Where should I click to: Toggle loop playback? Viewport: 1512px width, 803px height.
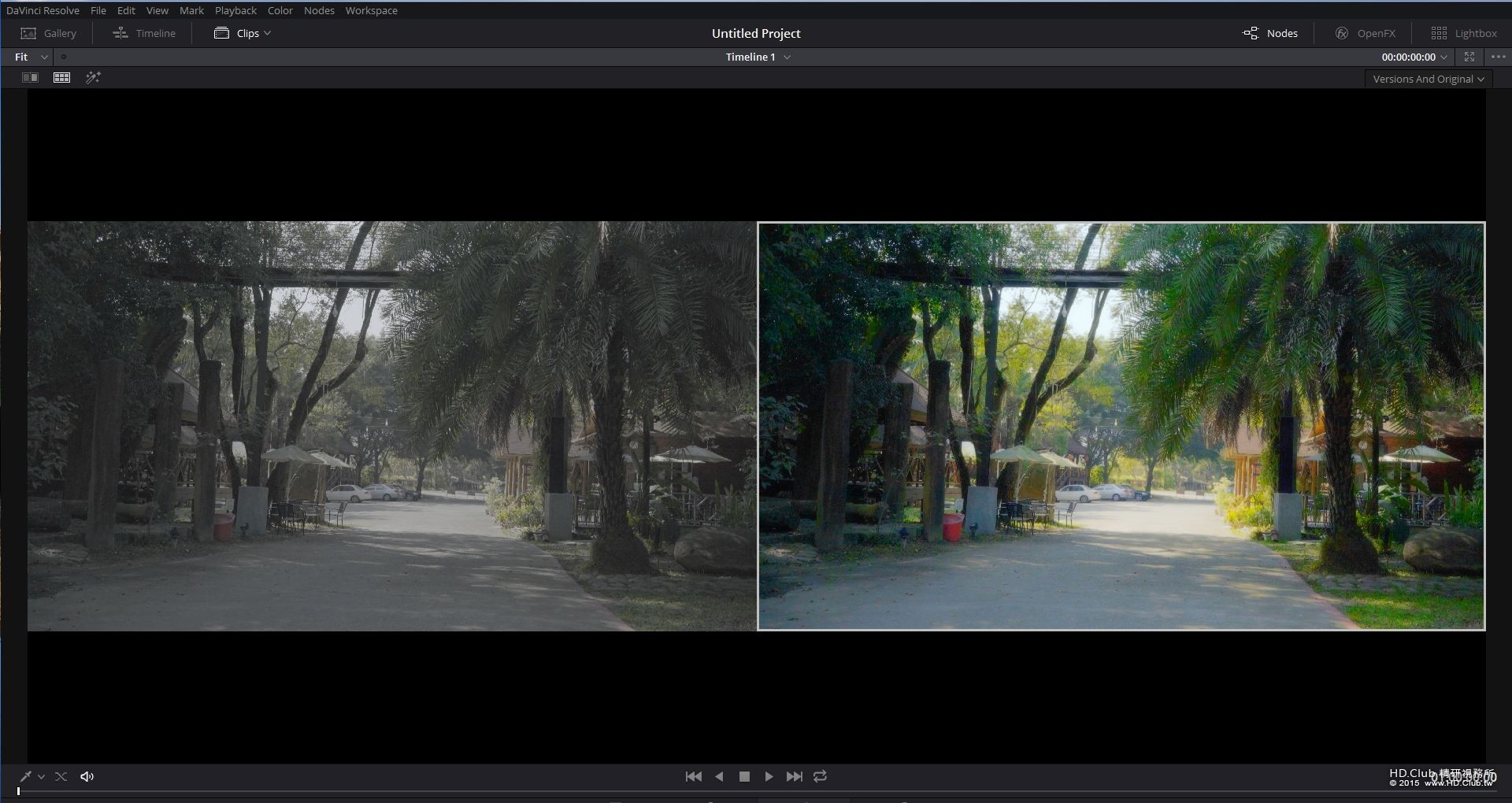coord(820,776)
